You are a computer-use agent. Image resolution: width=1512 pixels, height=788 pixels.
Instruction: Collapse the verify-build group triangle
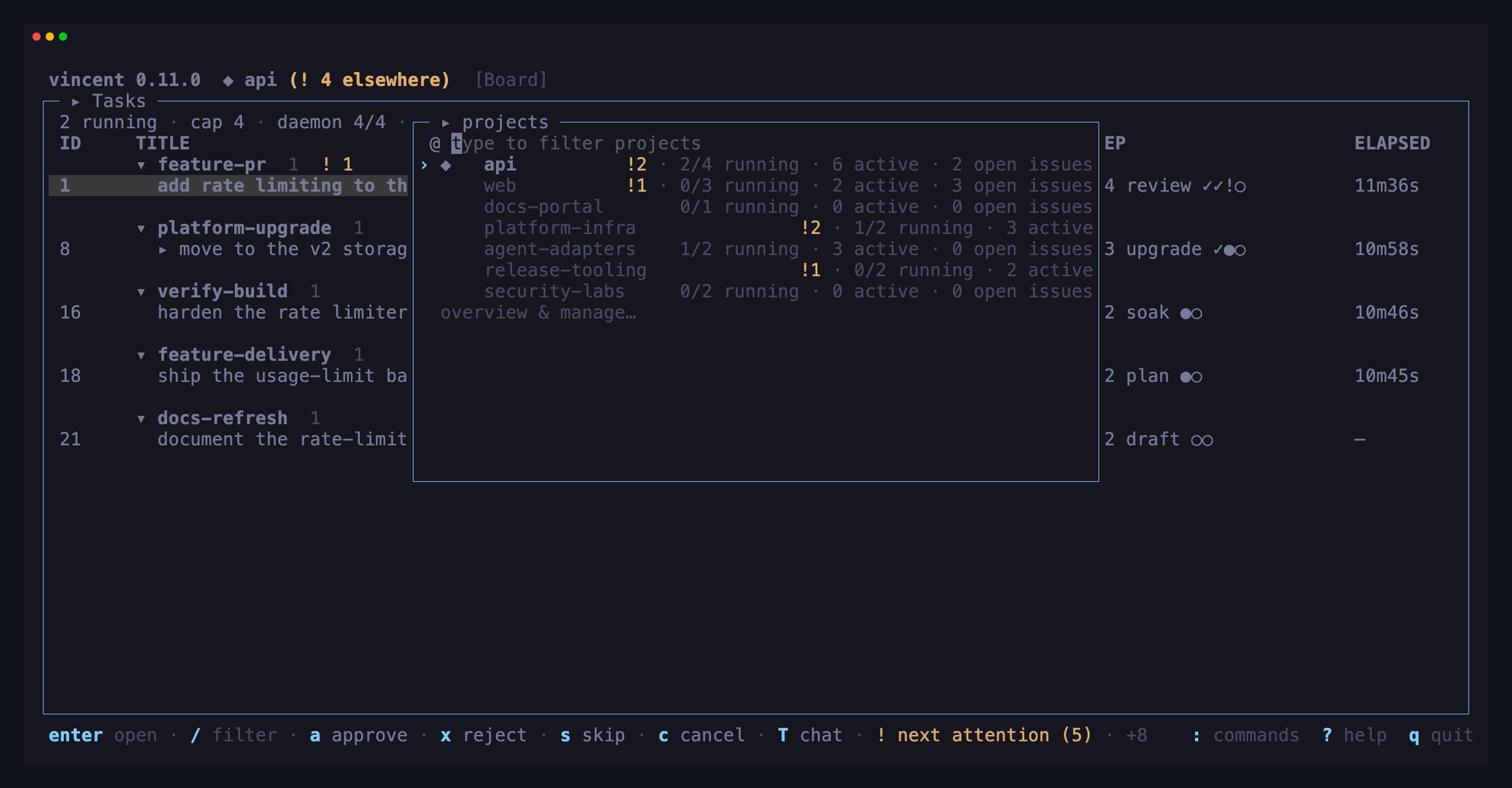click(141, 292)
